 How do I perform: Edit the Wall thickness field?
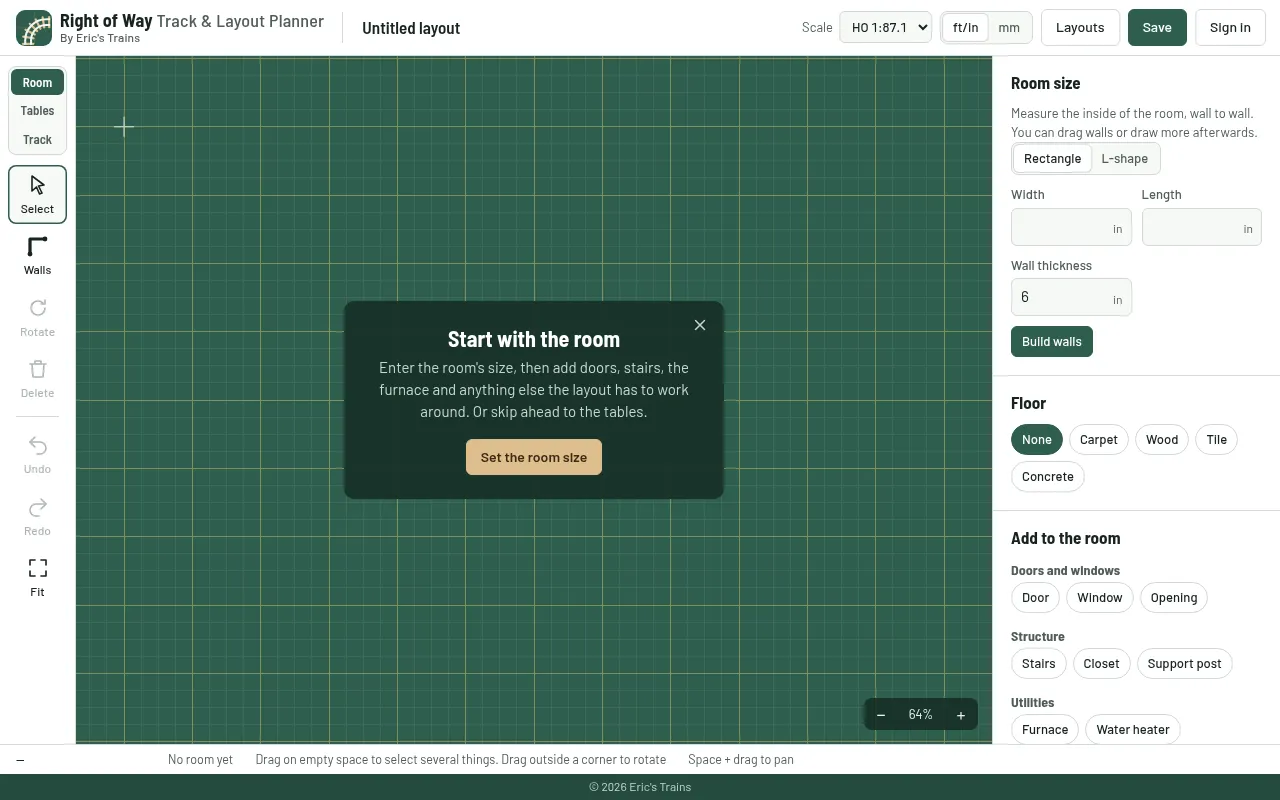pos(1071,298)
